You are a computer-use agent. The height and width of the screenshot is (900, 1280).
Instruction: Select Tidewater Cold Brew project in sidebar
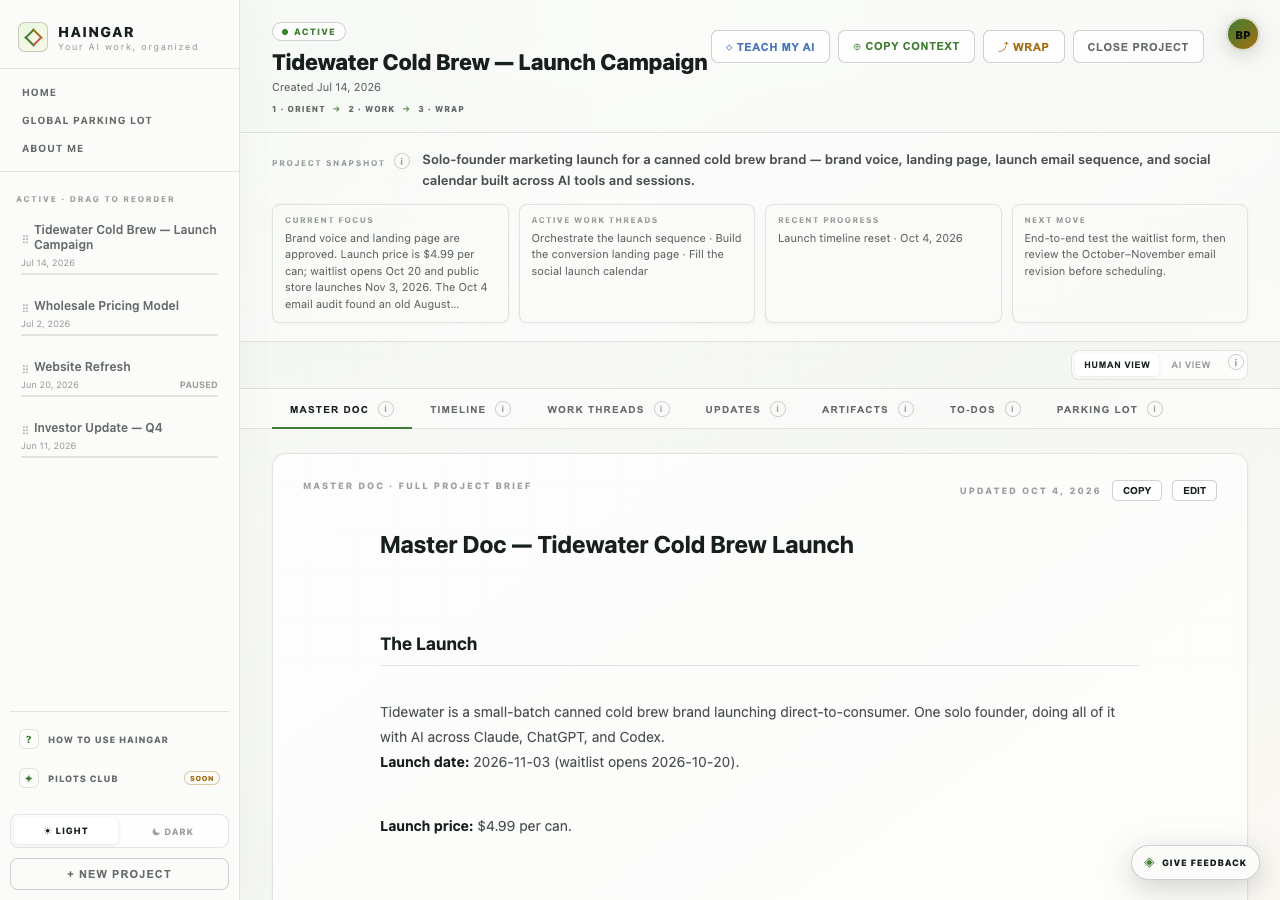click(119, 246)
